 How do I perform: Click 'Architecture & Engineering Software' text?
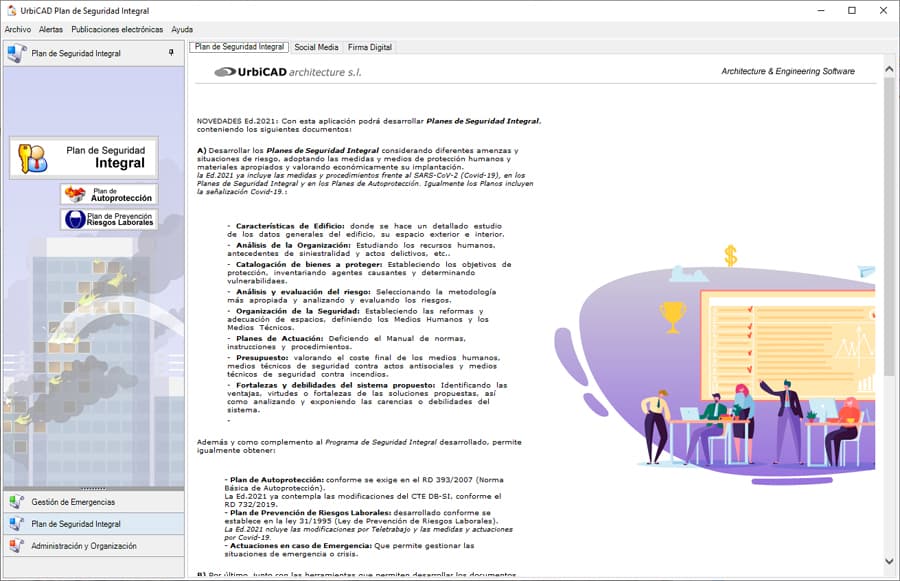[x=788, y=71]
